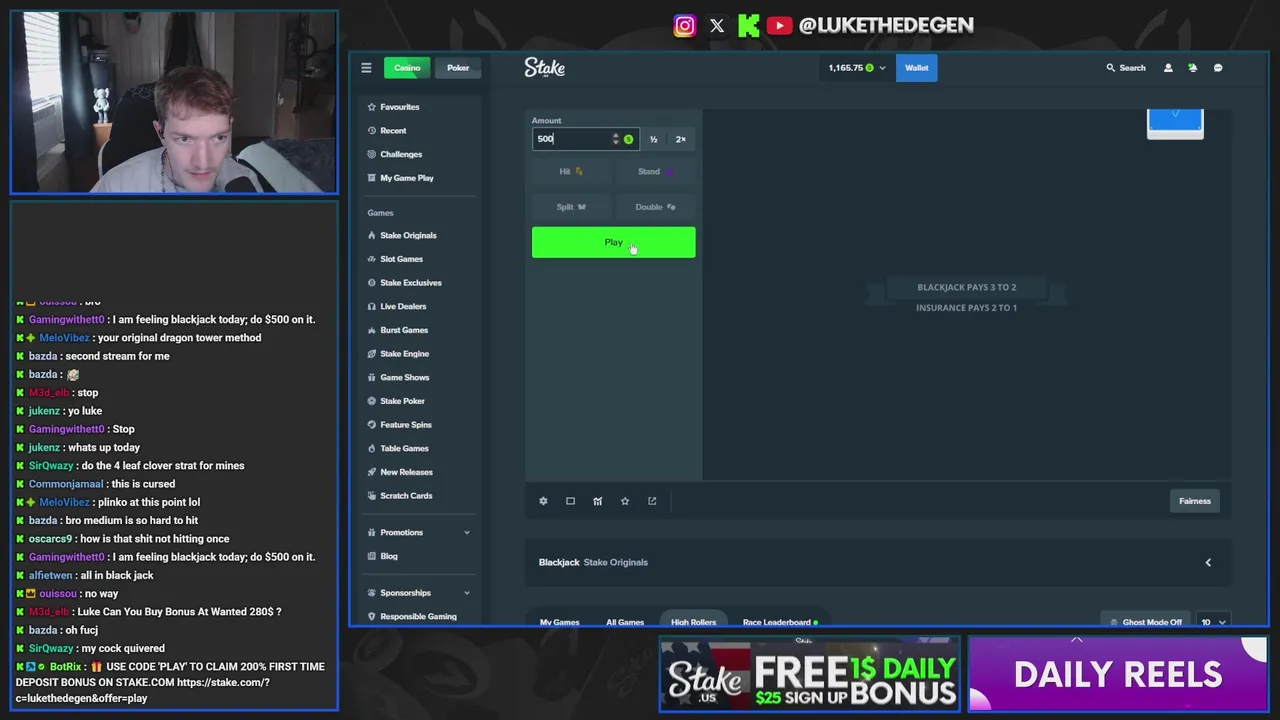
Task: Select the High Rollers tab
Action: (x=693, y=622)
